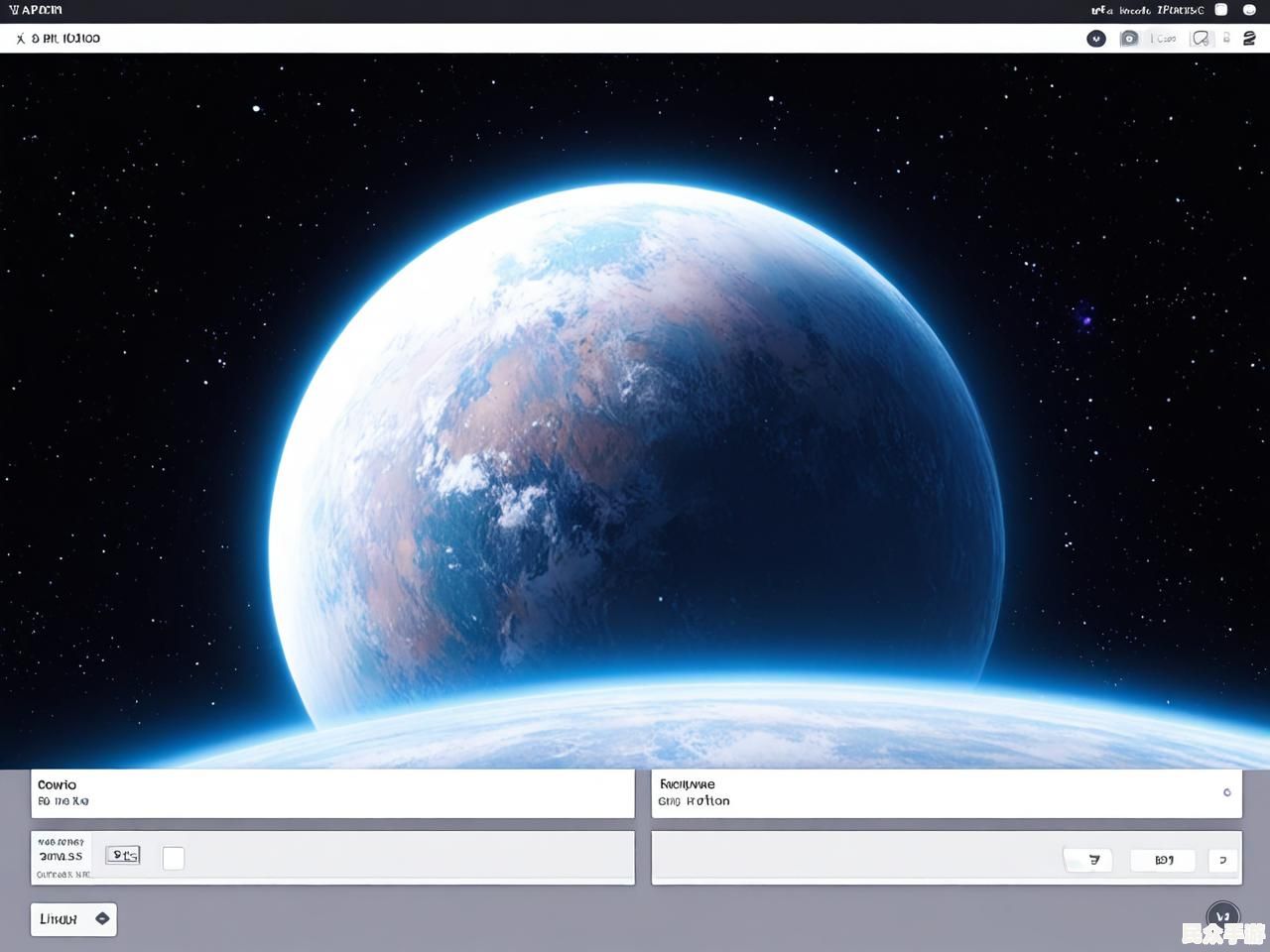
Task: Open the small boxed selector beside the empty checkbox
Action: (x=123, y=855)
